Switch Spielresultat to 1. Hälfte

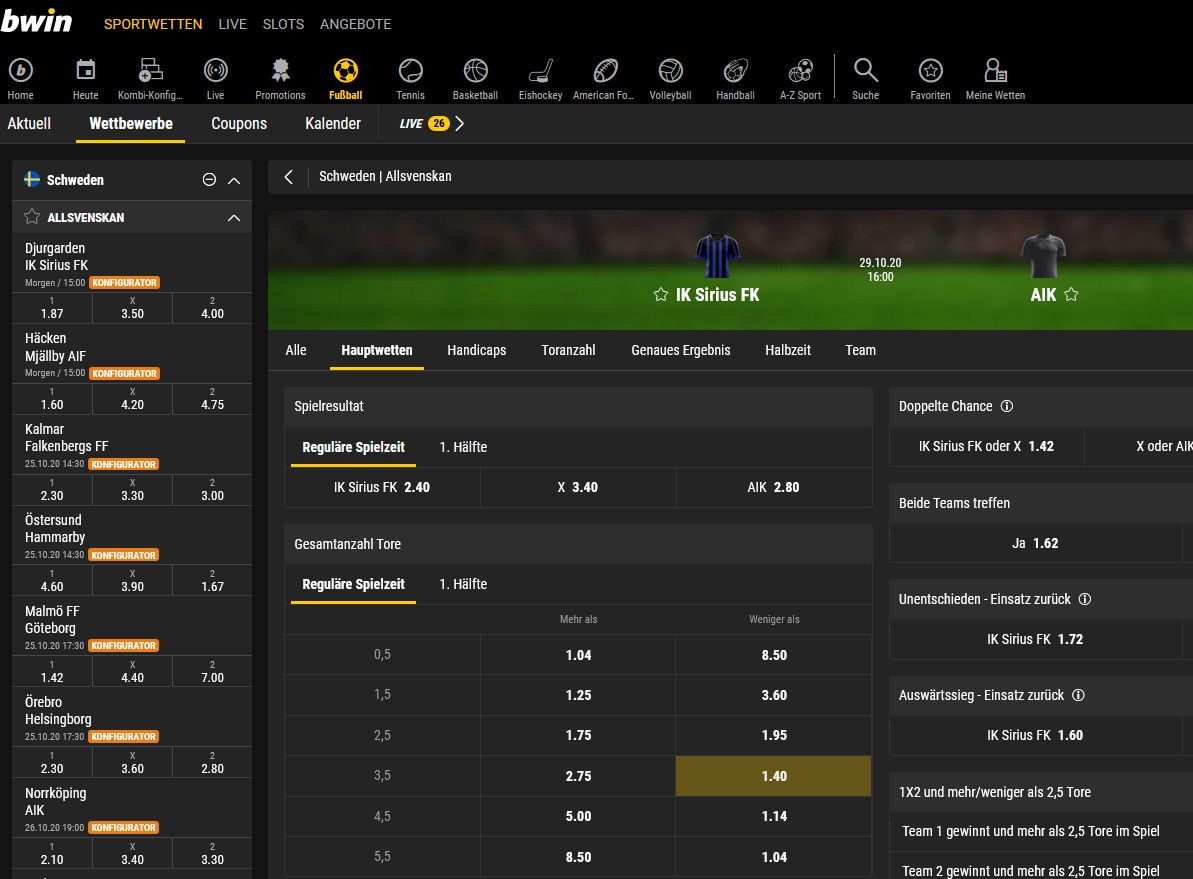pos(463,447)
